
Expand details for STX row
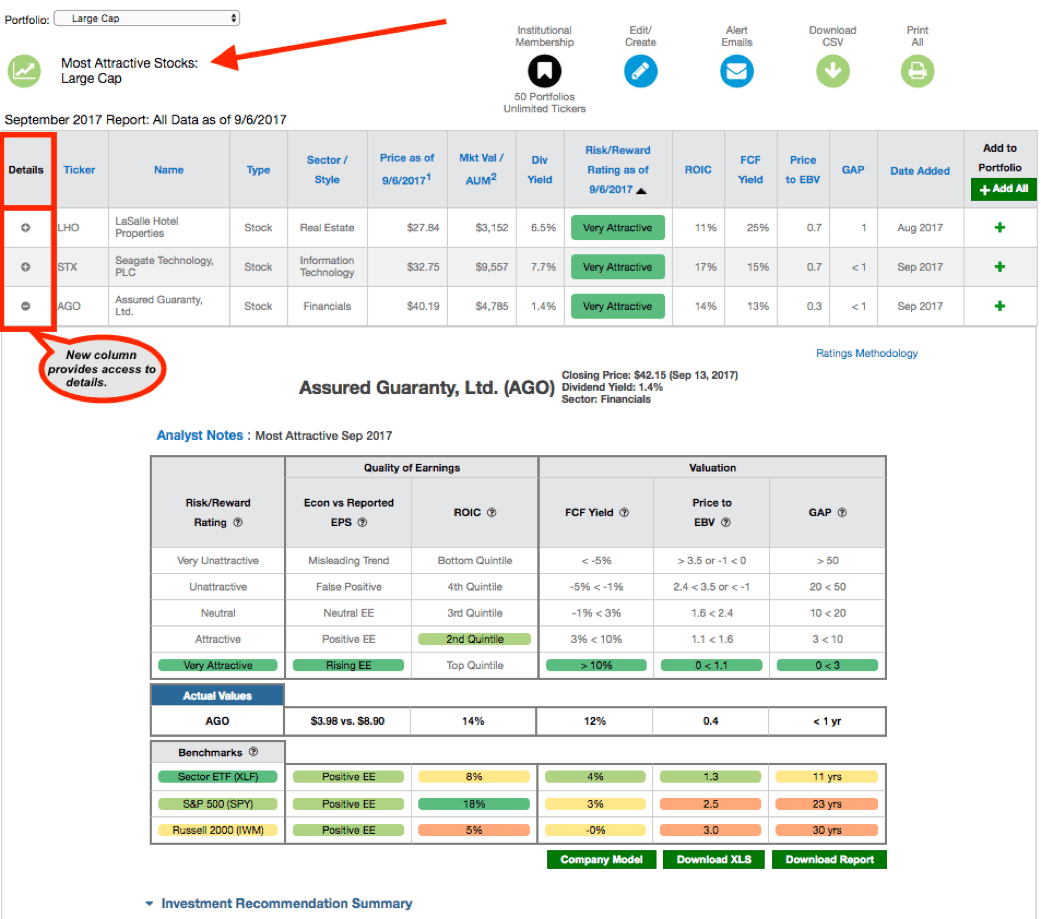25,267
